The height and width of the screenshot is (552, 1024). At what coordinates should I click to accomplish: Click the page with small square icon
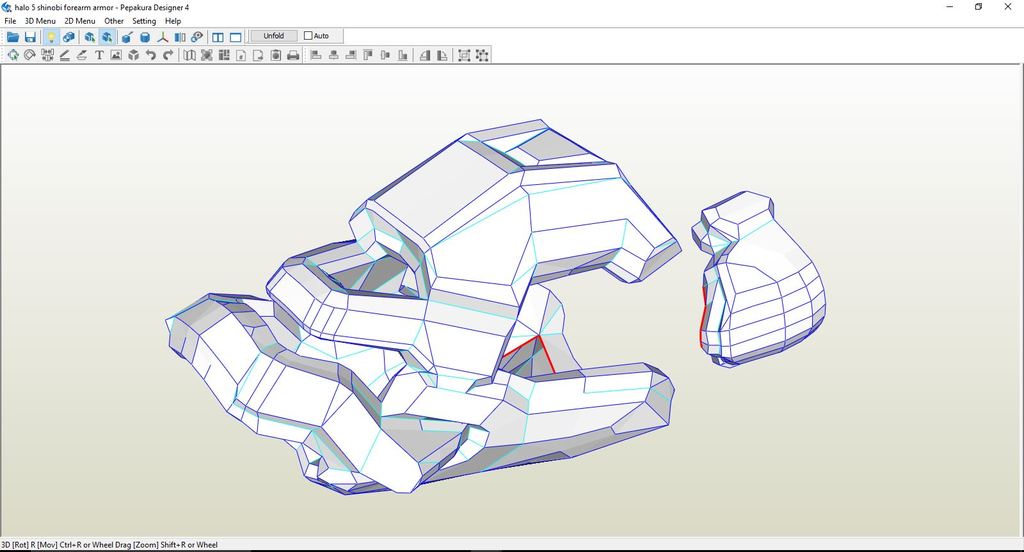click(x=241, y=56)
